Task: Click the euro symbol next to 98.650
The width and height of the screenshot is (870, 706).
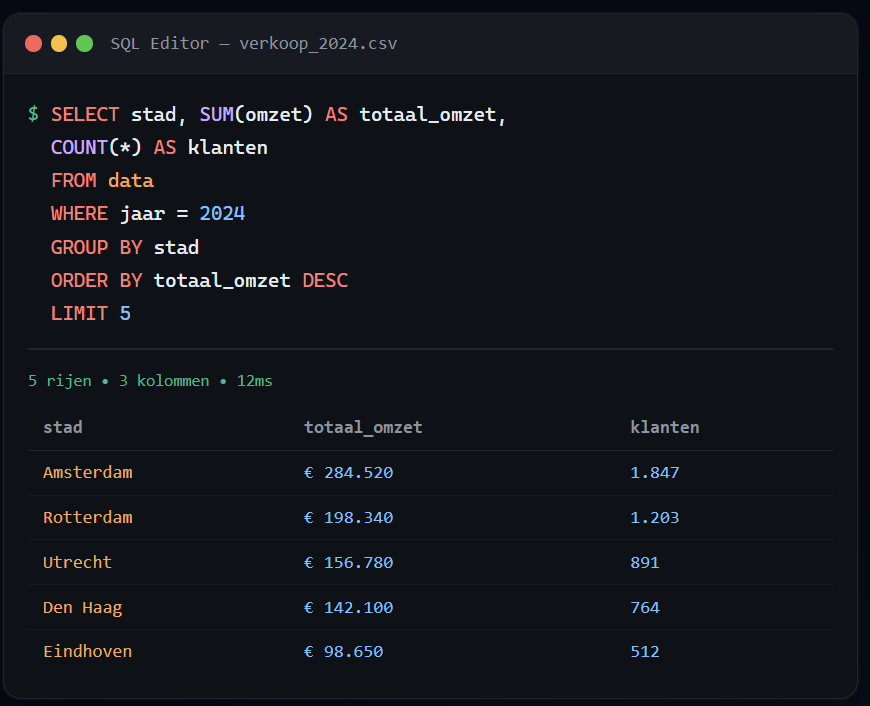Action: pos(308,651)
